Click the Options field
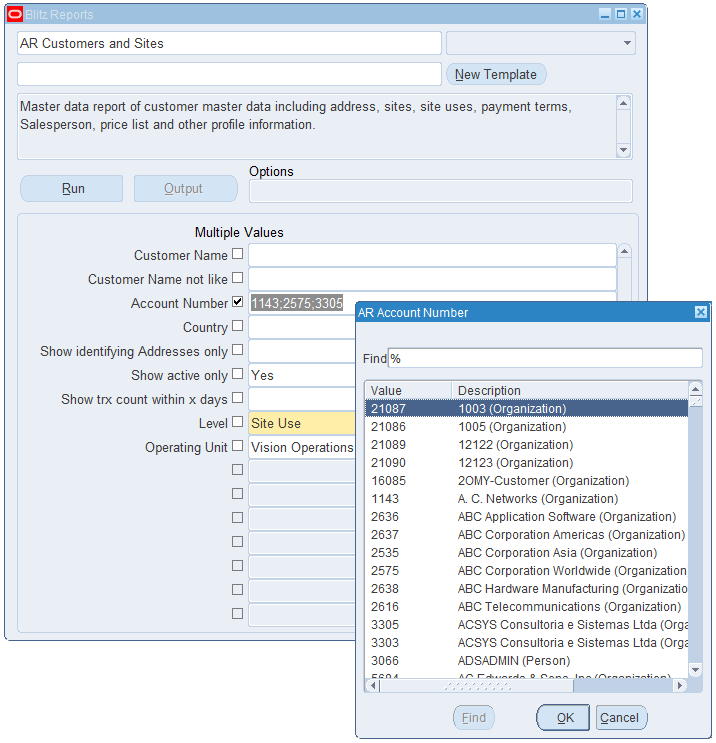 pos(441,191)
